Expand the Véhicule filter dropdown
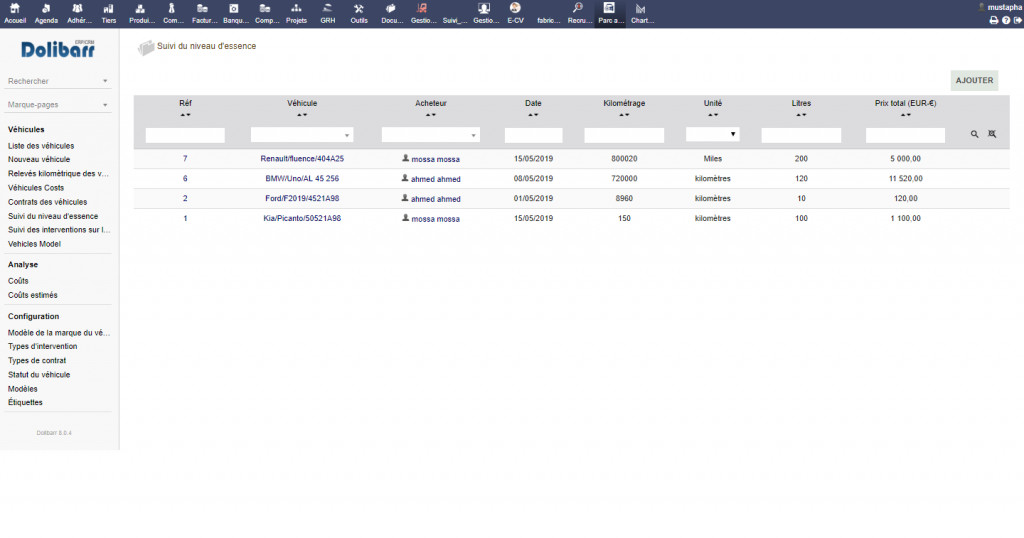Screen dimensions: 1024x538 [x=301, y=135]
